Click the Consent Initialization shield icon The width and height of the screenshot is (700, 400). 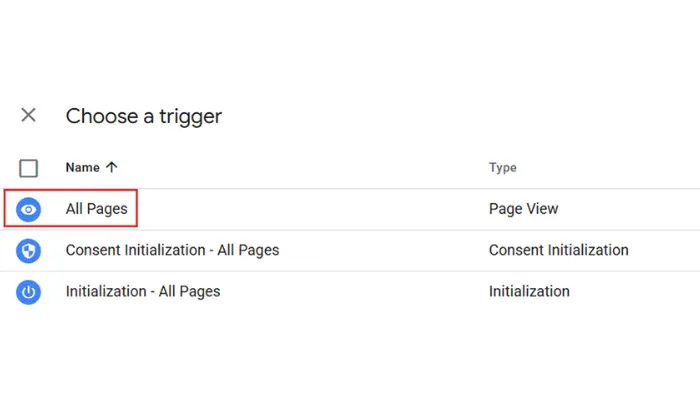coord(29,250)
